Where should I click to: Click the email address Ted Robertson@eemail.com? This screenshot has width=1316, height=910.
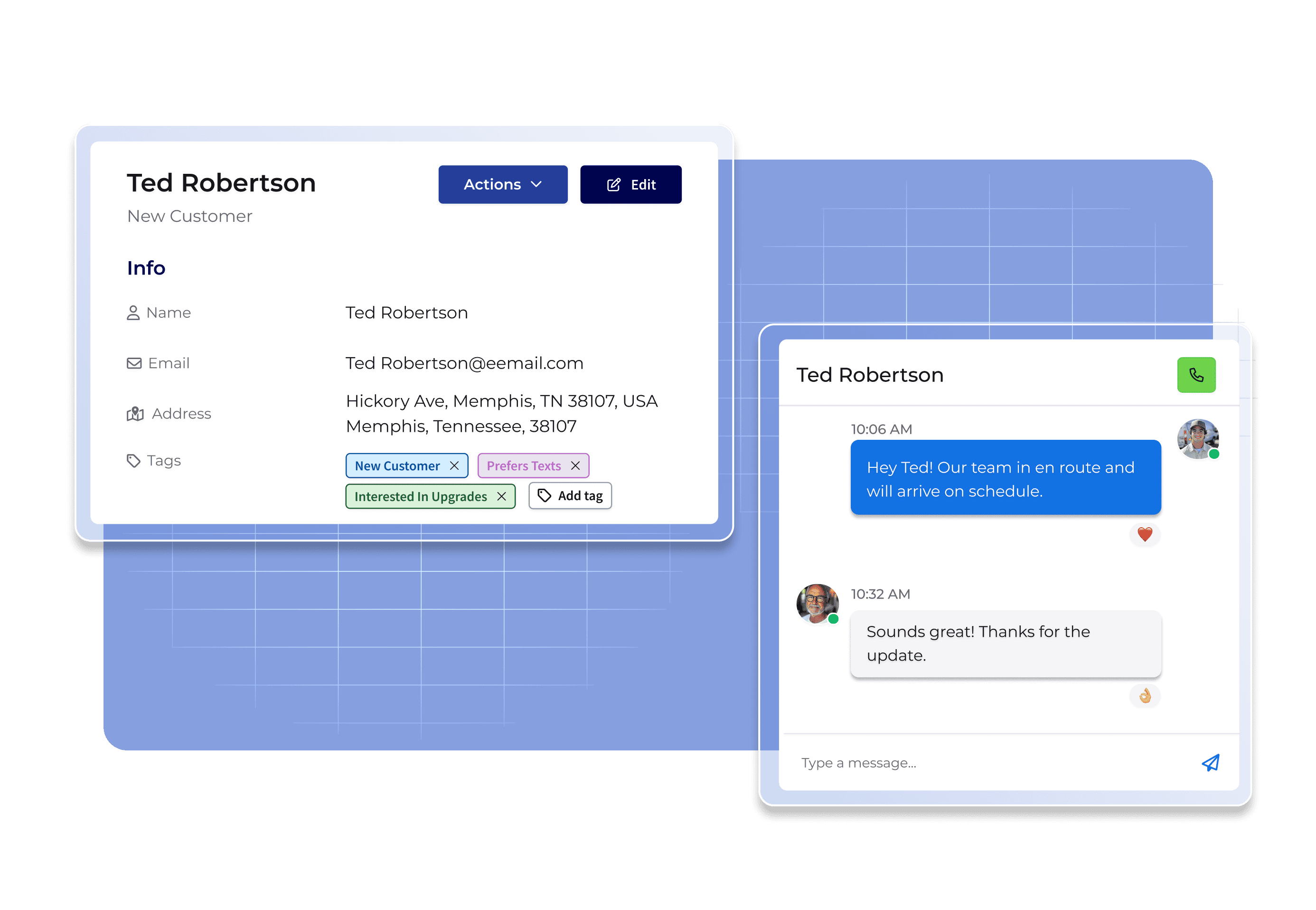tap(464, 363)
